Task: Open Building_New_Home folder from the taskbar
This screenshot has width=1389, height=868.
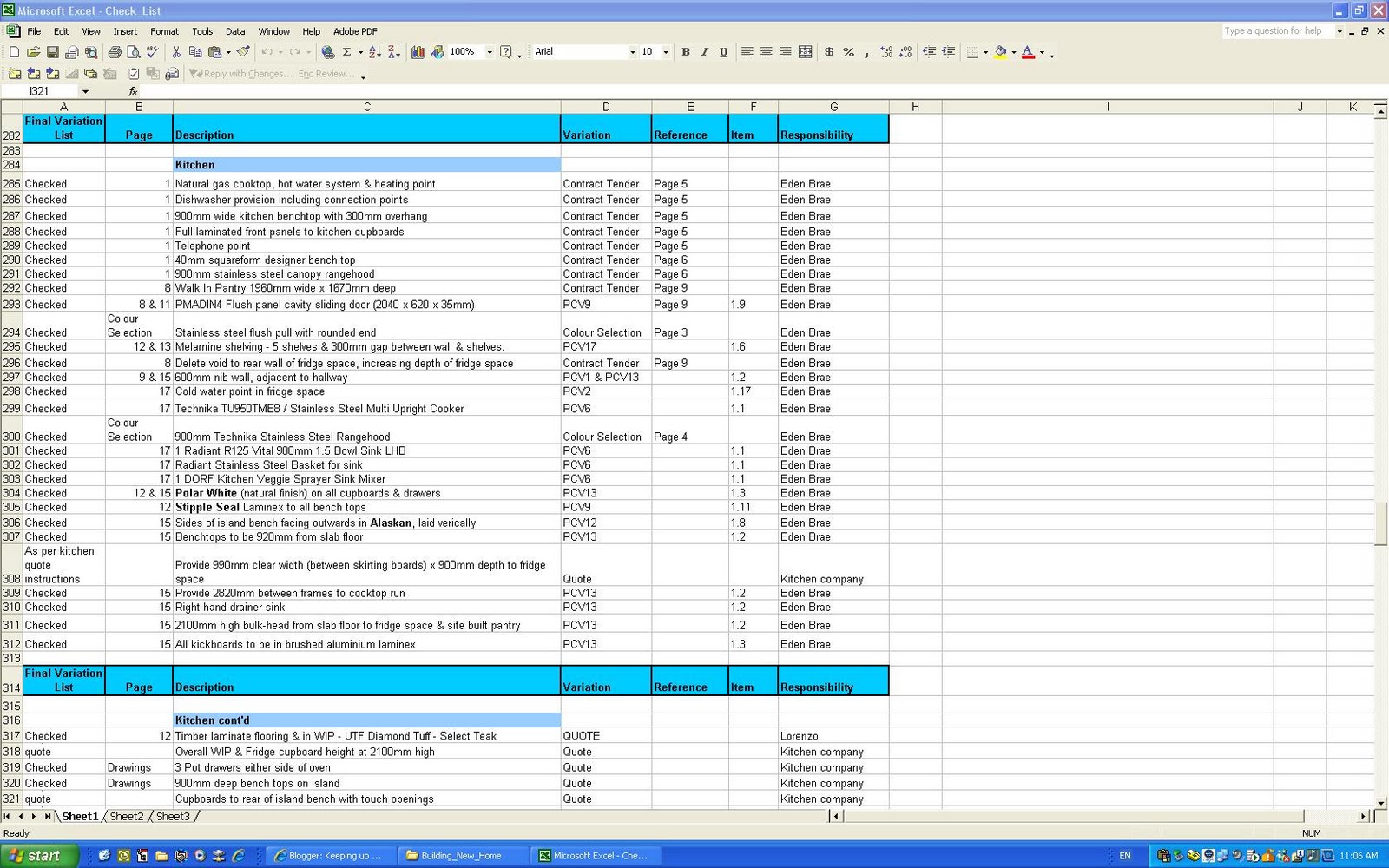Action: tap(463, 856)
